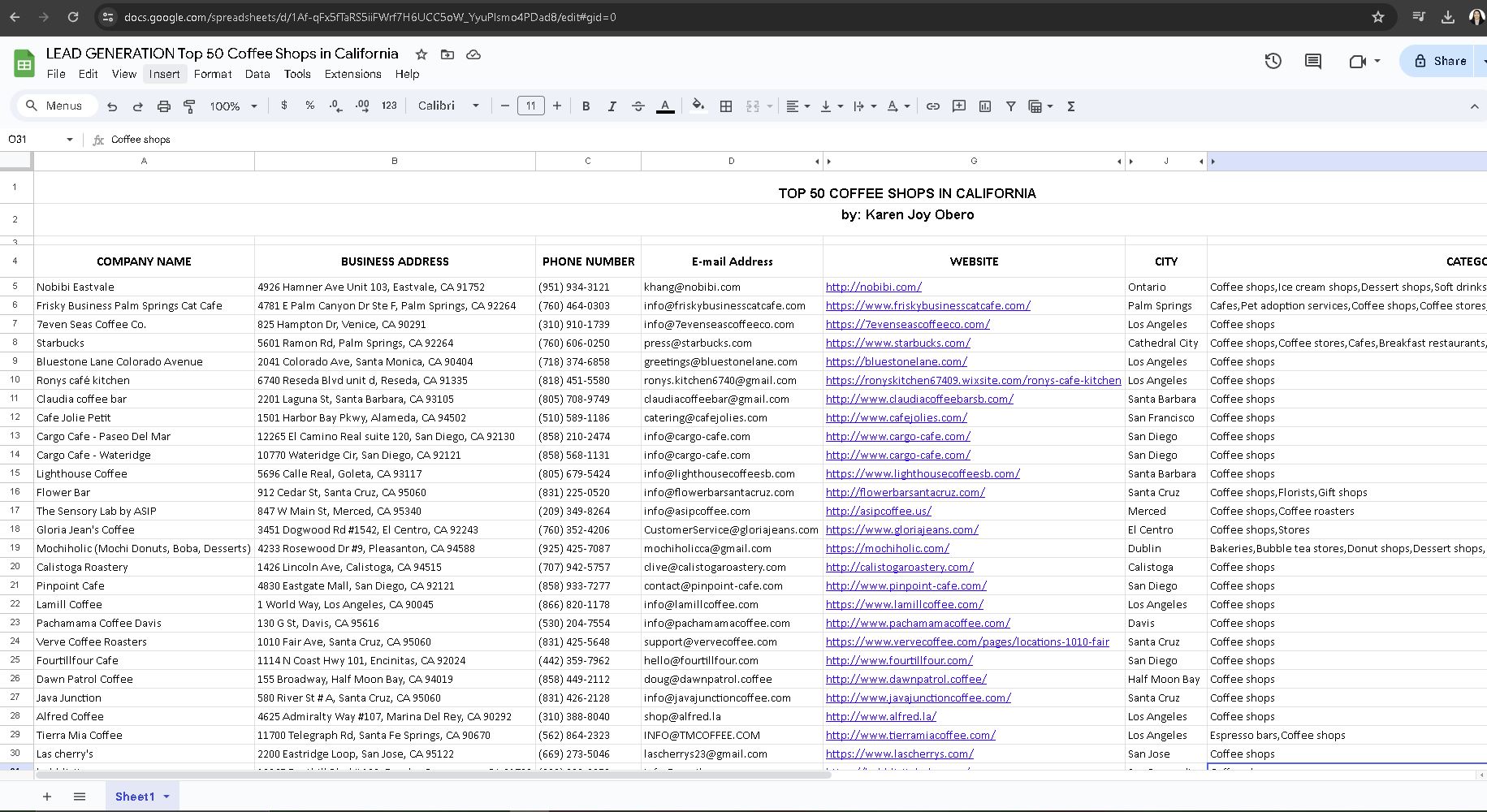
Task: Increase font size with plus
Action: 556,106
